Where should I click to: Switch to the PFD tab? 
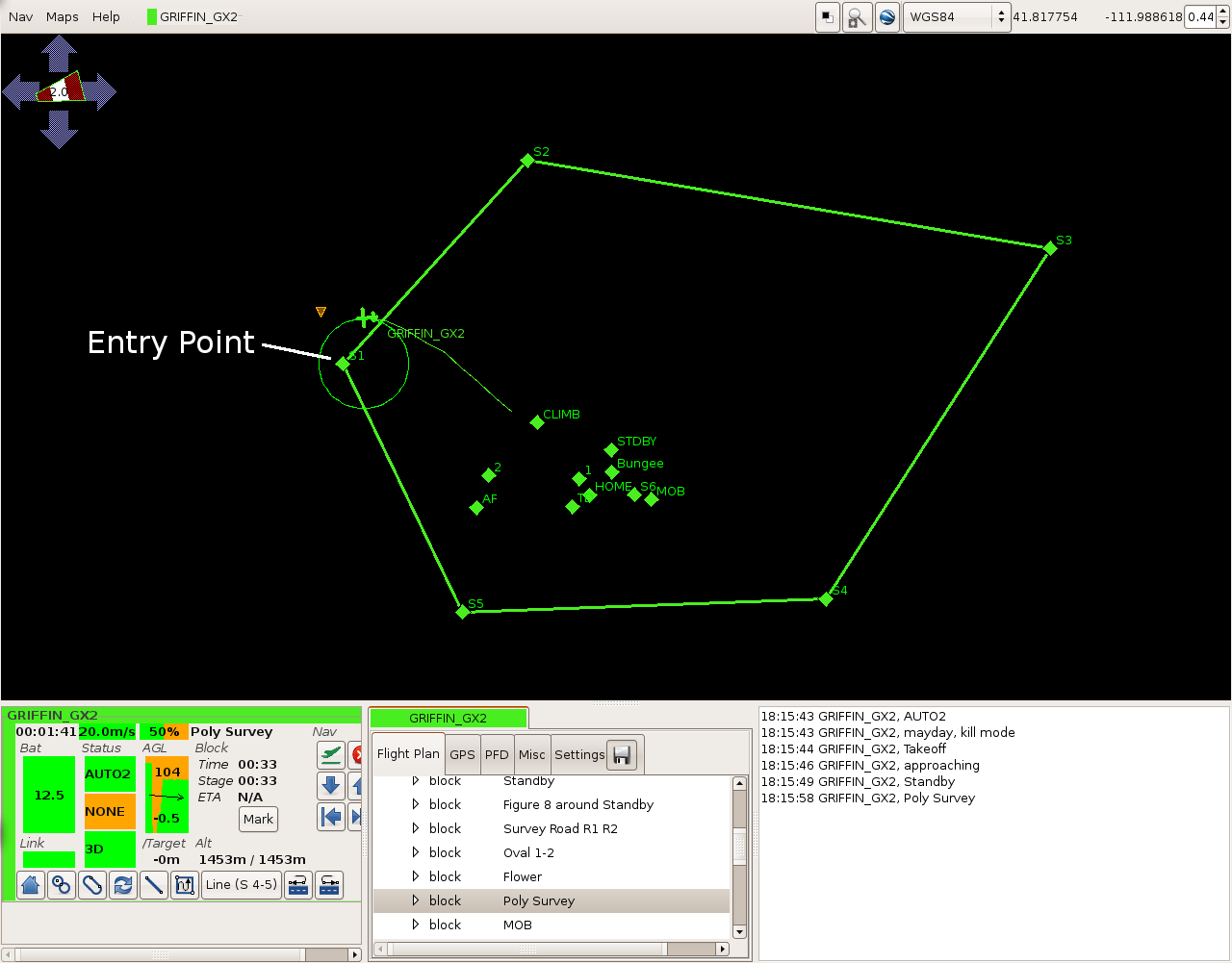pyautogui.click(x=497, y=755)
